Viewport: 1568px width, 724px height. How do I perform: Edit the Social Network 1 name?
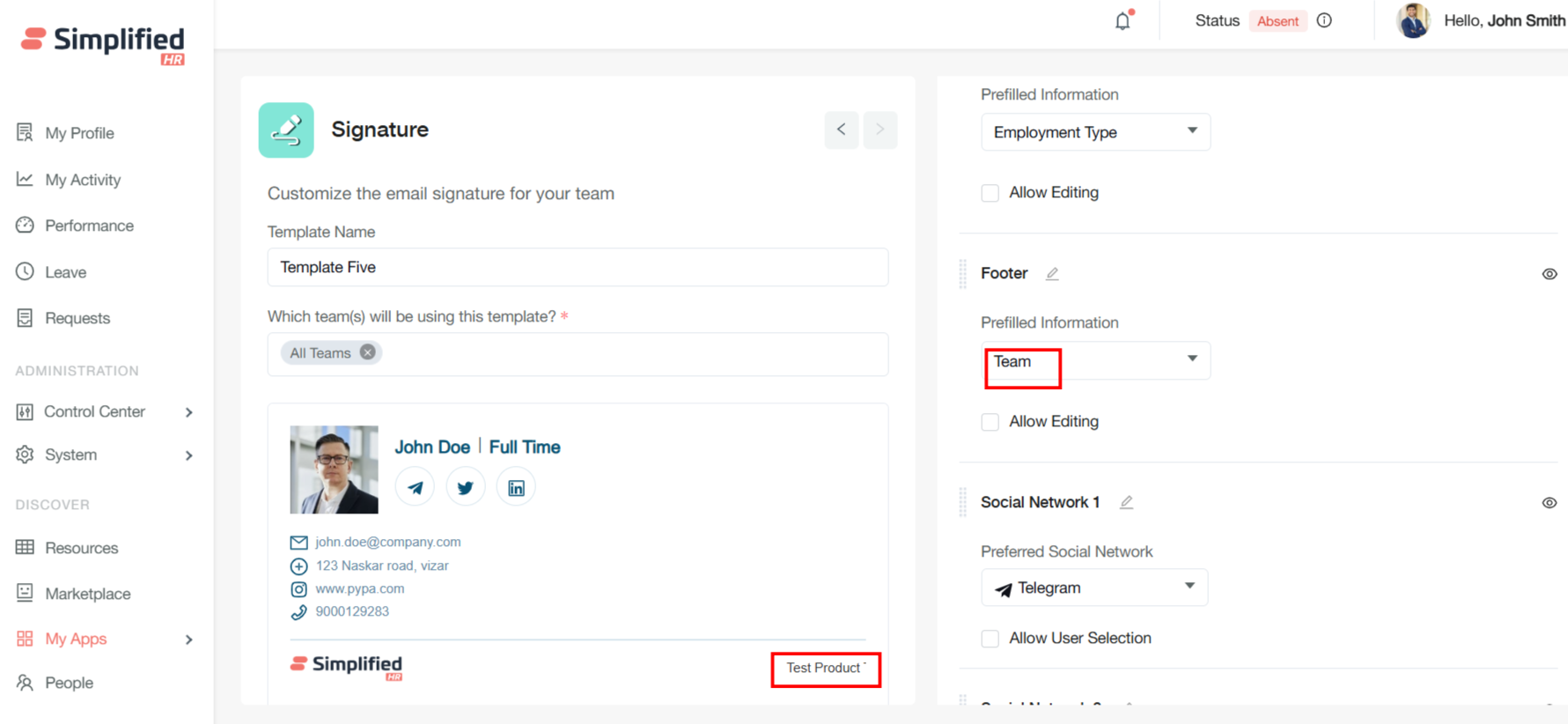(1126, 503)
